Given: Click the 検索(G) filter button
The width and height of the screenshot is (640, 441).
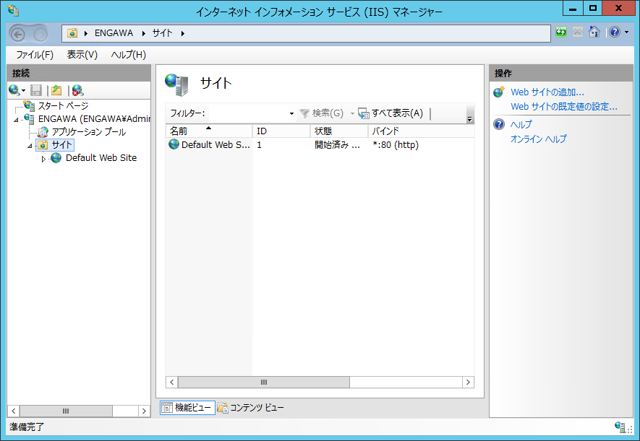Looking at the screenshot, I should coord(322,113).
